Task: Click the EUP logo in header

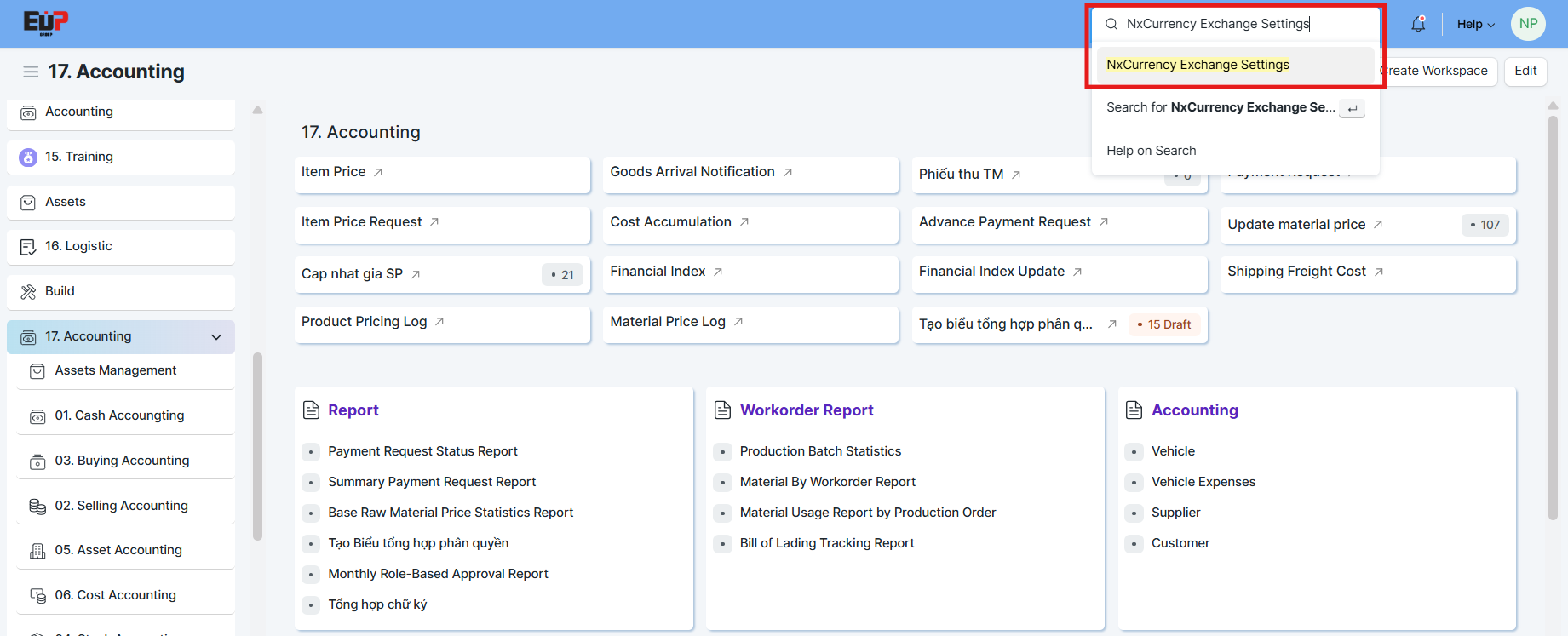Action: [x=45, y=23]
